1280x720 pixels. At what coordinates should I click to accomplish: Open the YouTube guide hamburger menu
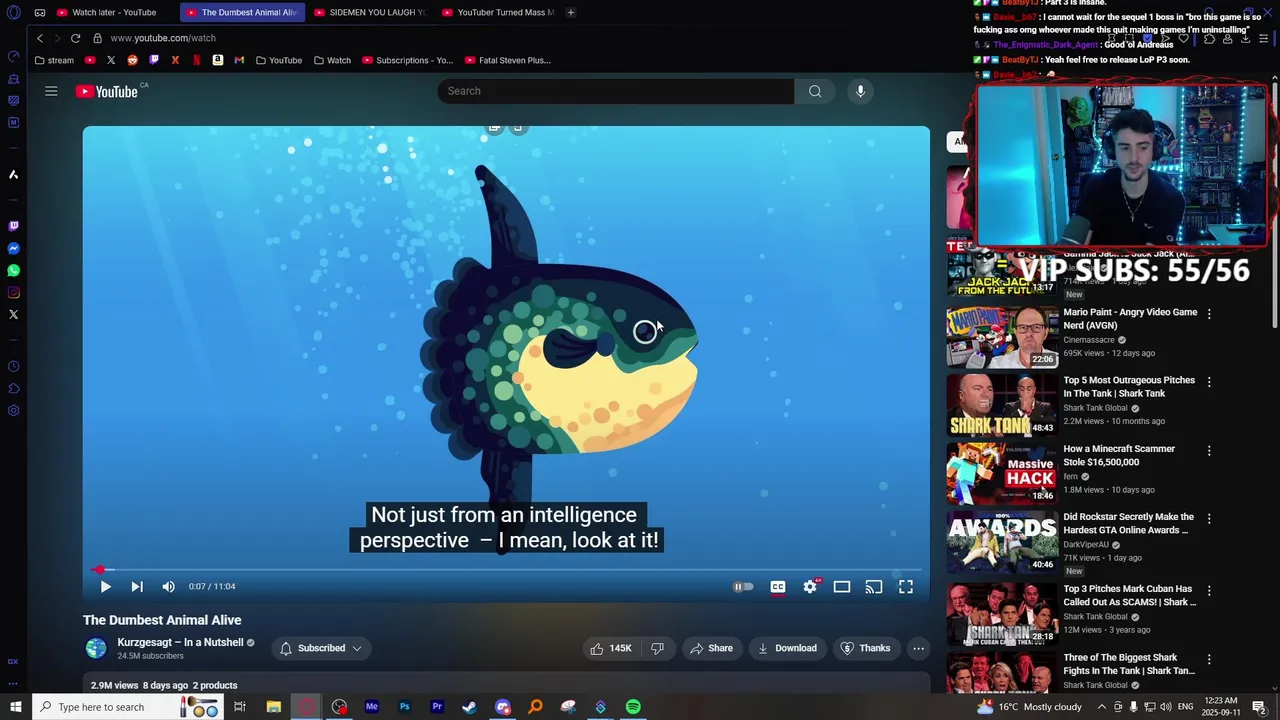pyautogui.click(x=51, y=91)
